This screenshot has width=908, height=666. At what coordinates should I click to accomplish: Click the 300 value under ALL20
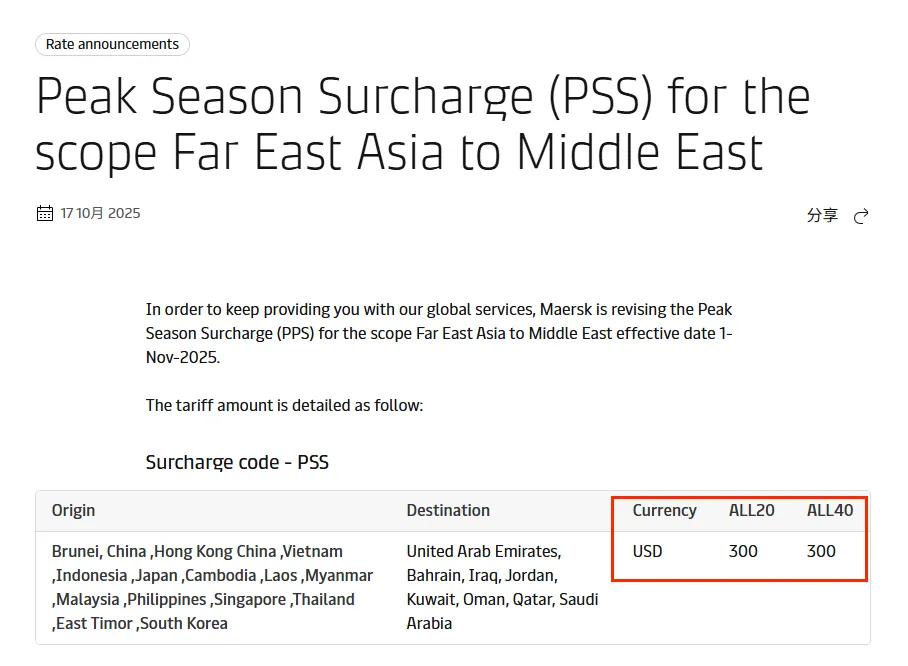point(743,551)
